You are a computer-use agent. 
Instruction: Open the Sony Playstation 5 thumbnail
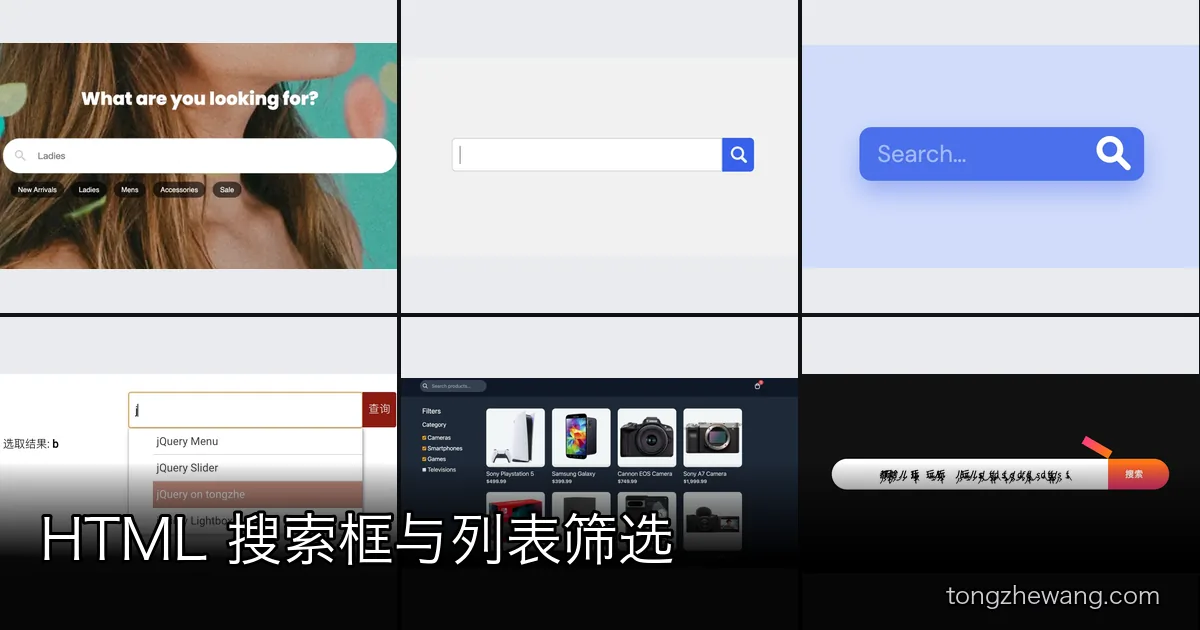pos(515,438)
